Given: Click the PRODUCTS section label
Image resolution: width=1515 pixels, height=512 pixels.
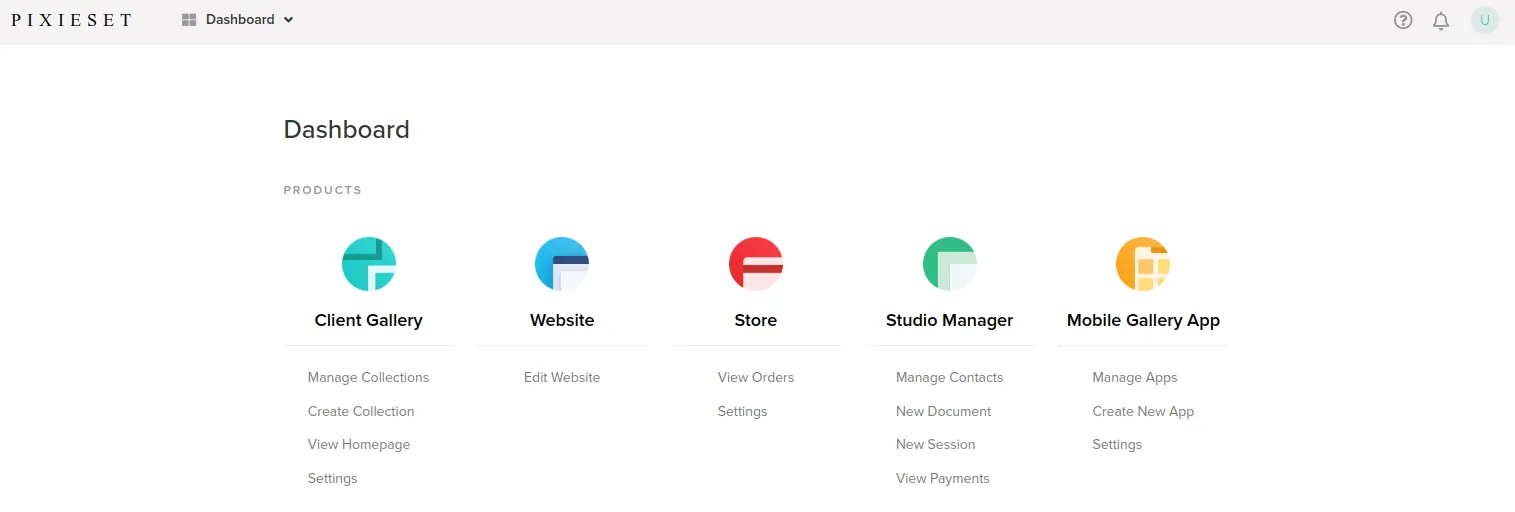Looking at the screenshot, I should pyautogui.click(x=323, y=190).
